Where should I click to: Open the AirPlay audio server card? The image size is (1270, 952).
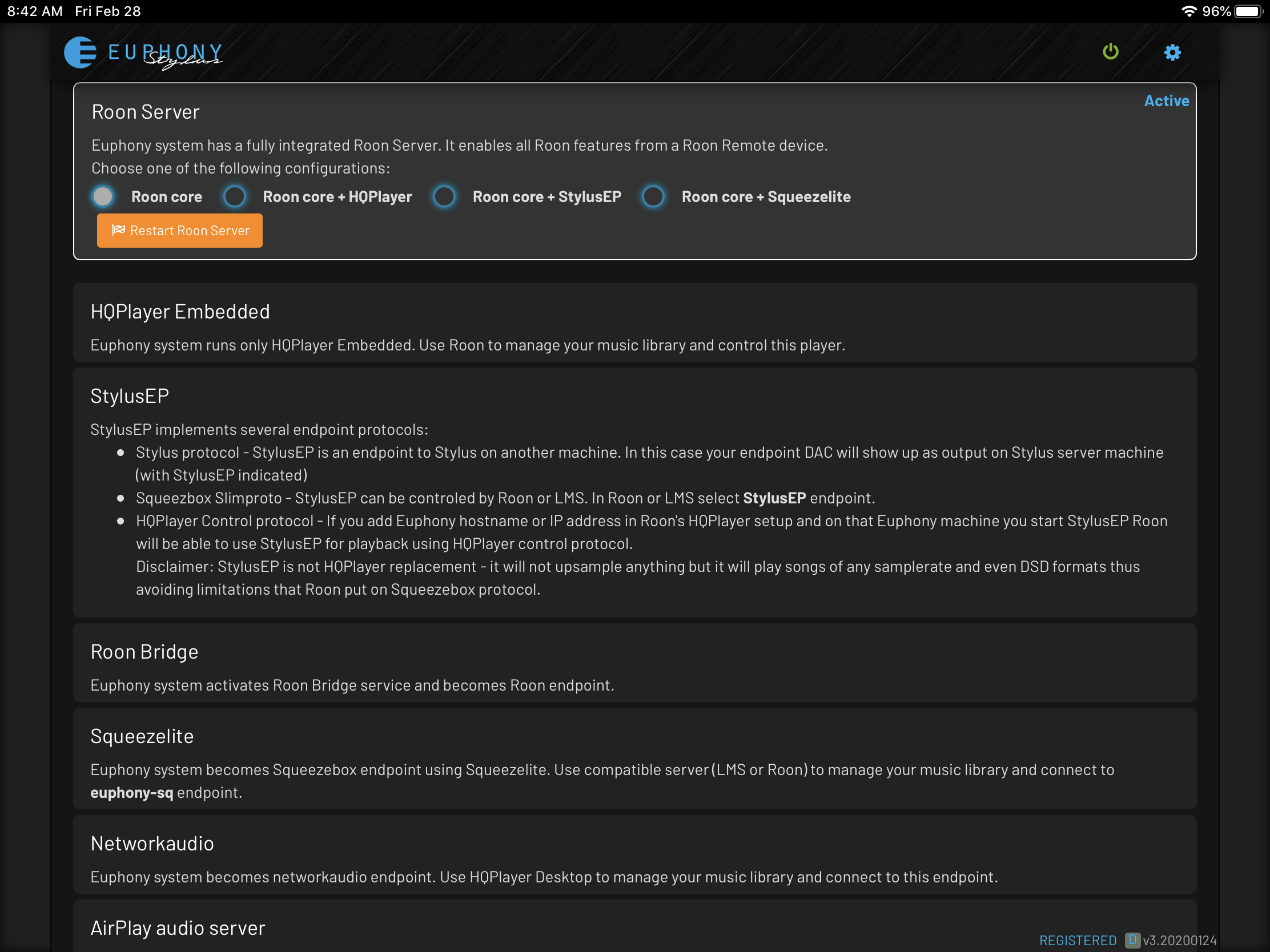[634, 926]
